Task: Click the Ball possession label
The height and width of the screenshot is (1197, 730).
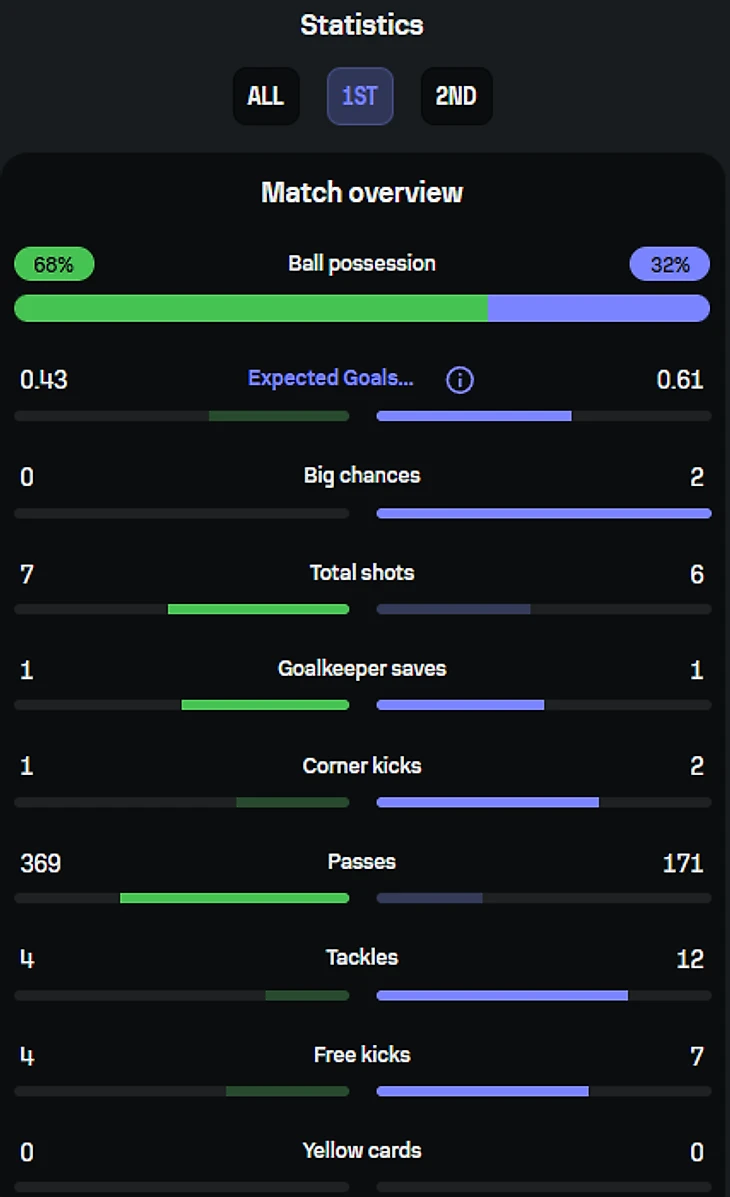Action: [x=362, y=264]
